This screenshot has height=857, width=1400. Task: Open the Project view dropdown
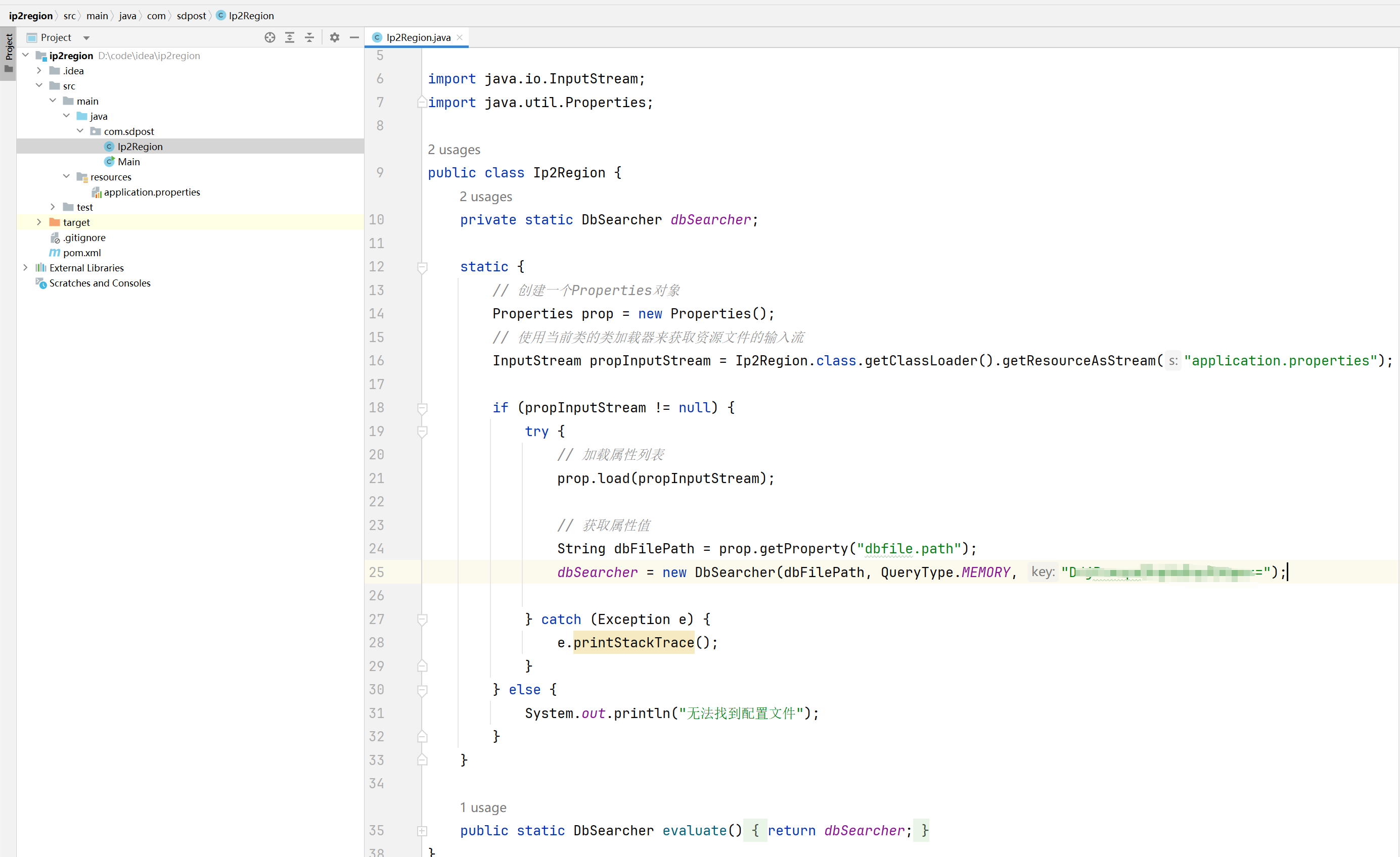[x=86, y=38]
